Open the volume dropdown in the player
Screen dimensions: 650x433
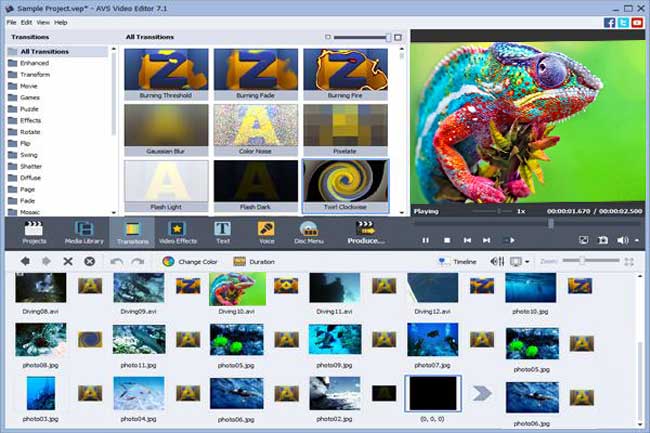[x=637, y=240]
